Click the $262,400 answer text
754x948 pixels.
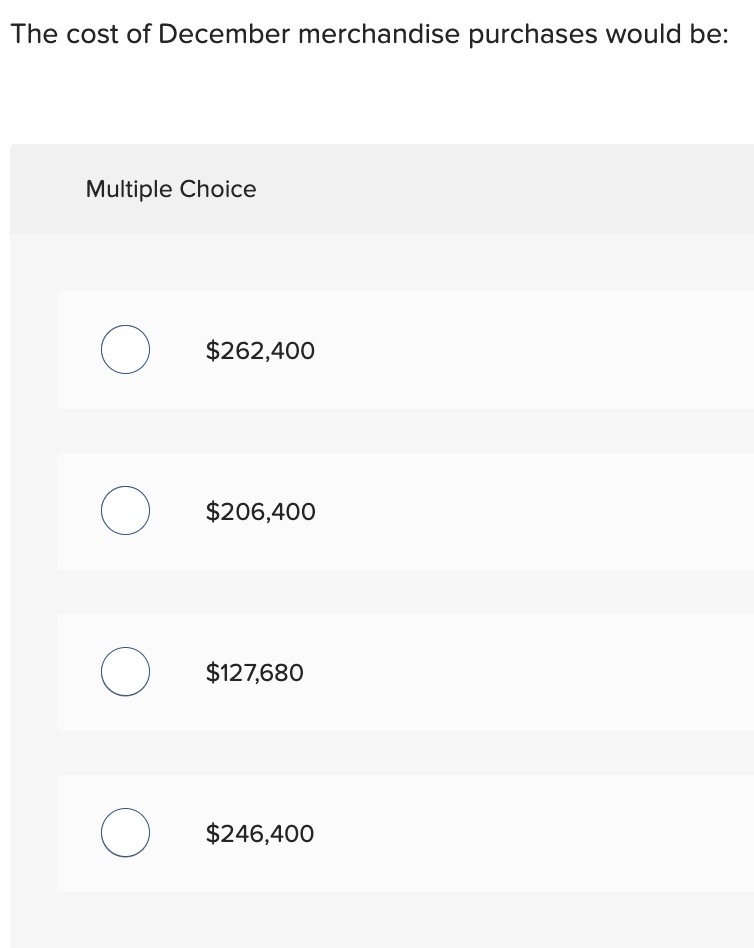(260, 351)
